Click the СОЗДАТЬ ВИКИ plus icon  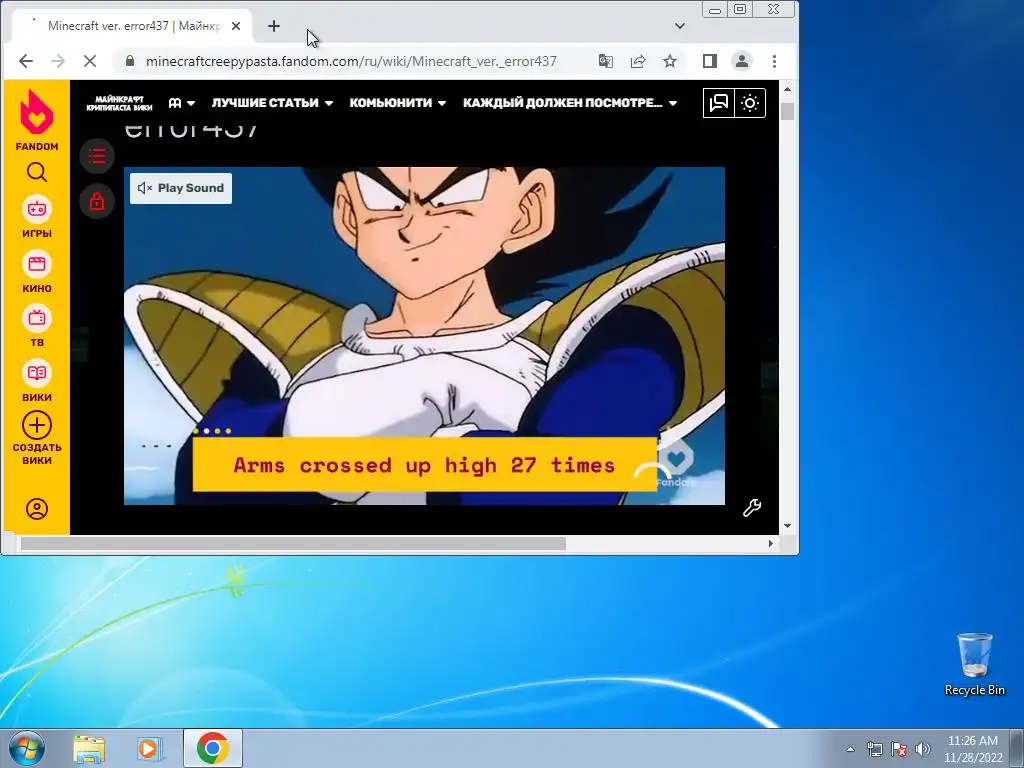point(37,425)
